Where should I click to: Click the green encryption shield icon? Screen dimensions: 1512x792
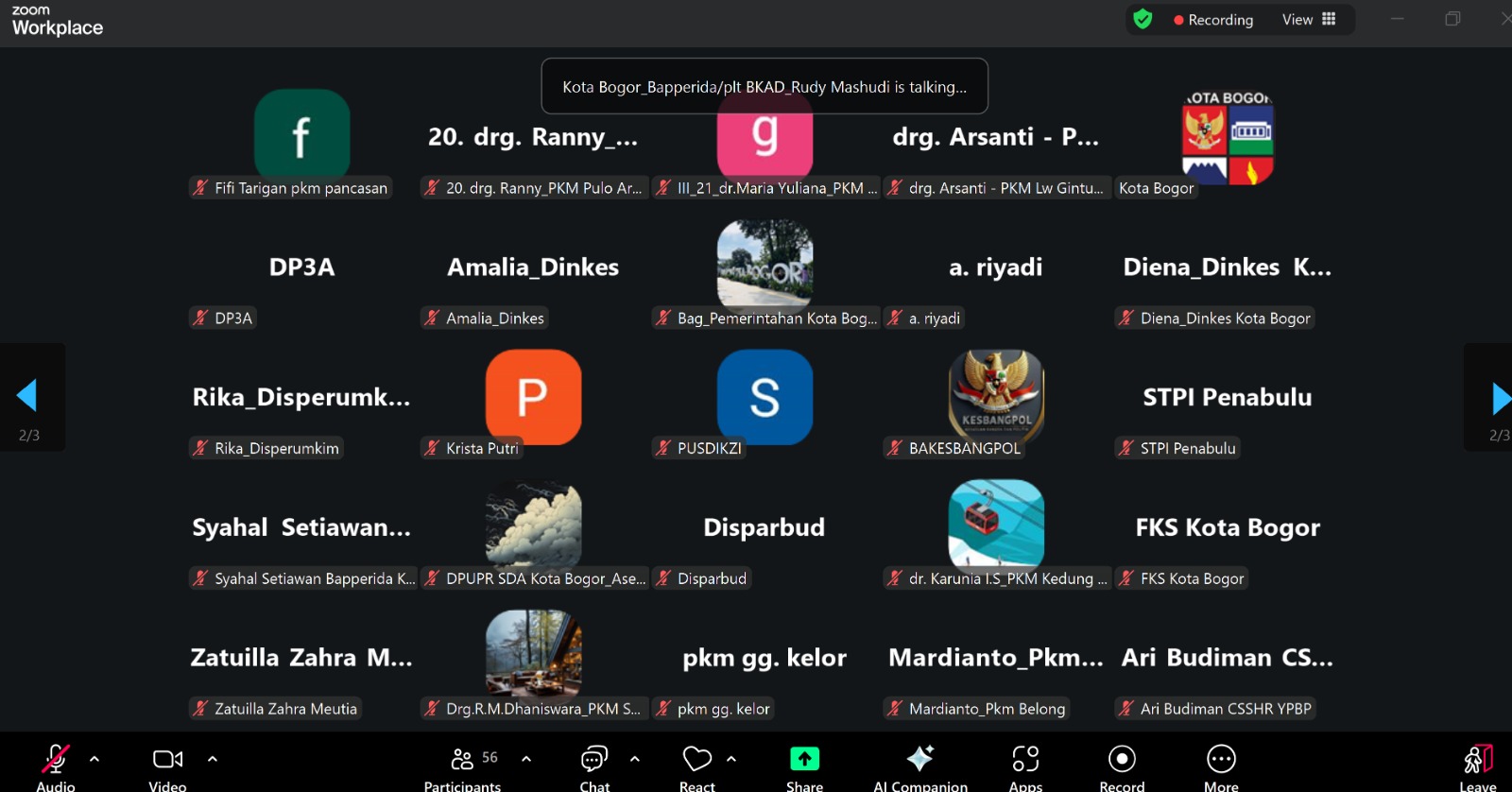[1143, 20]
